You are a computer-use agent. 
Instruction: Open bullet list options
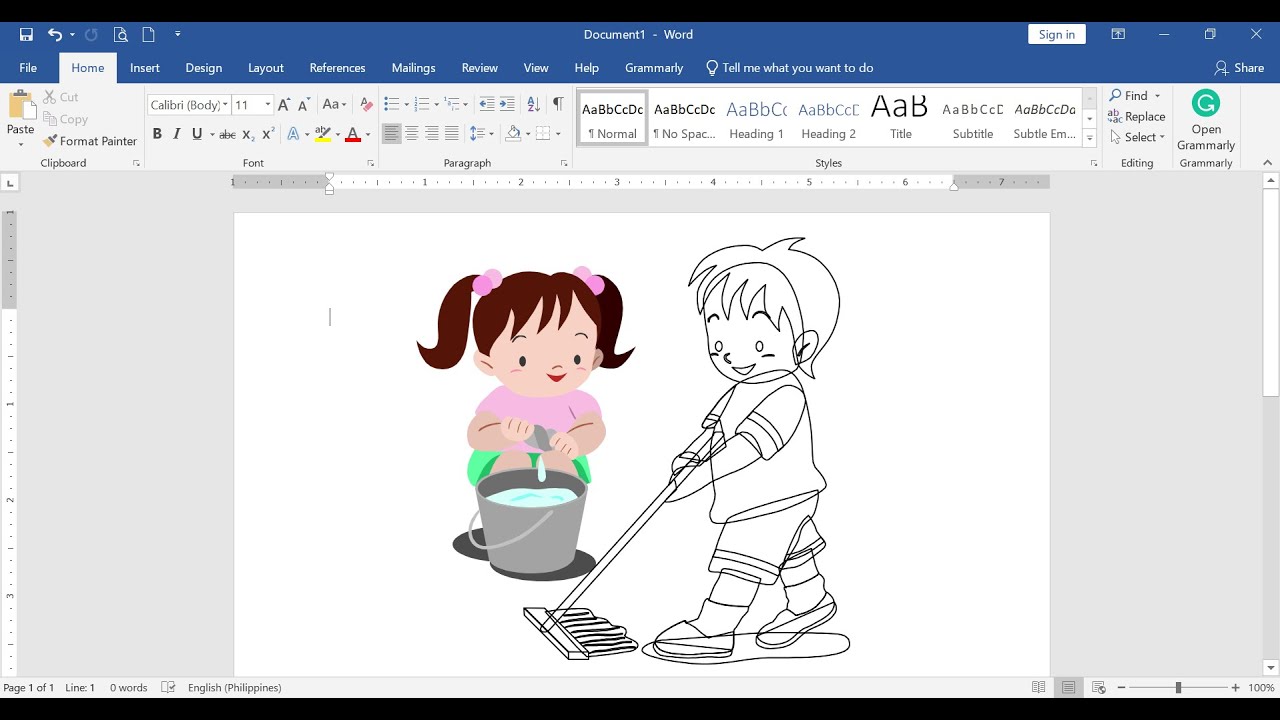[x=407, y=105]
